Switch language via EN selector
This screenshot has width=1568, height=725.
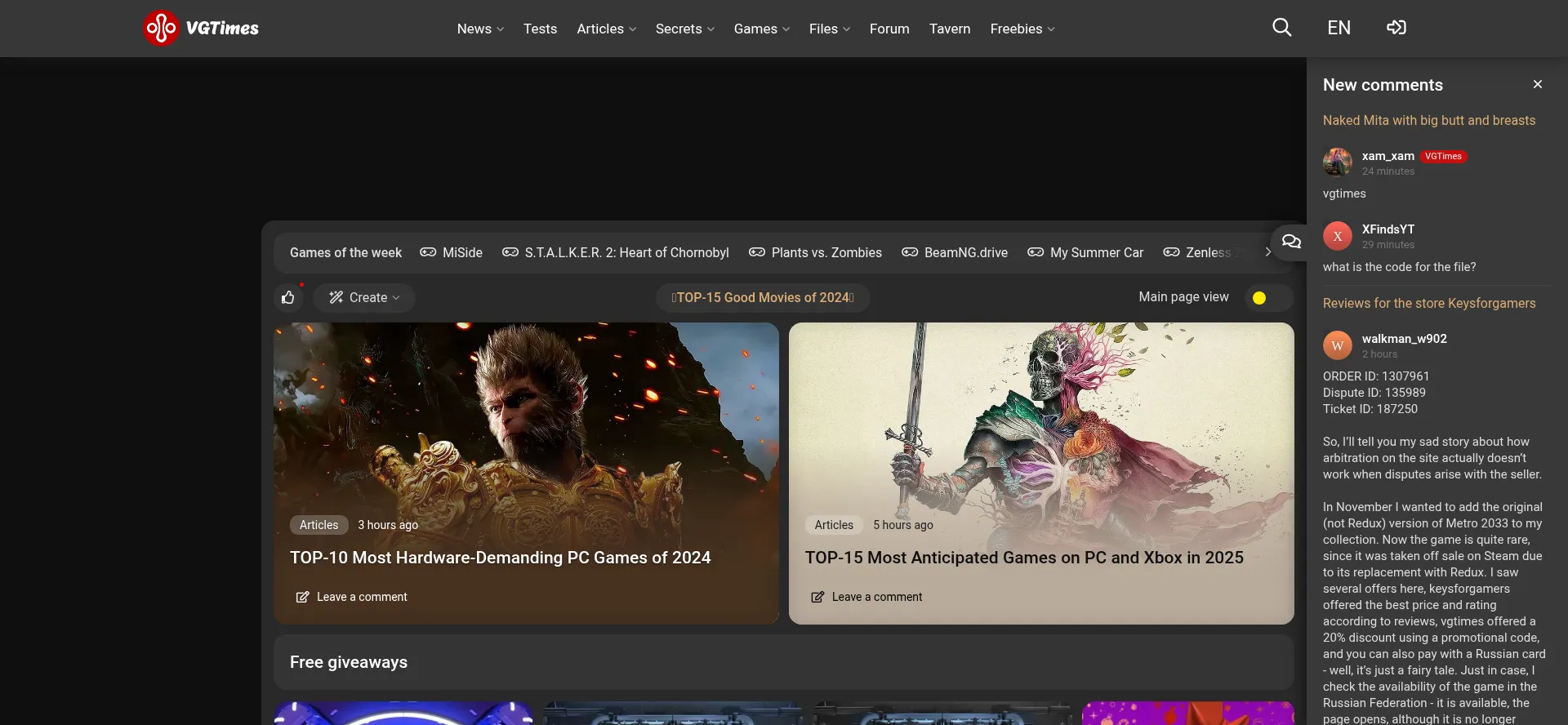[x=1339, y=28]
